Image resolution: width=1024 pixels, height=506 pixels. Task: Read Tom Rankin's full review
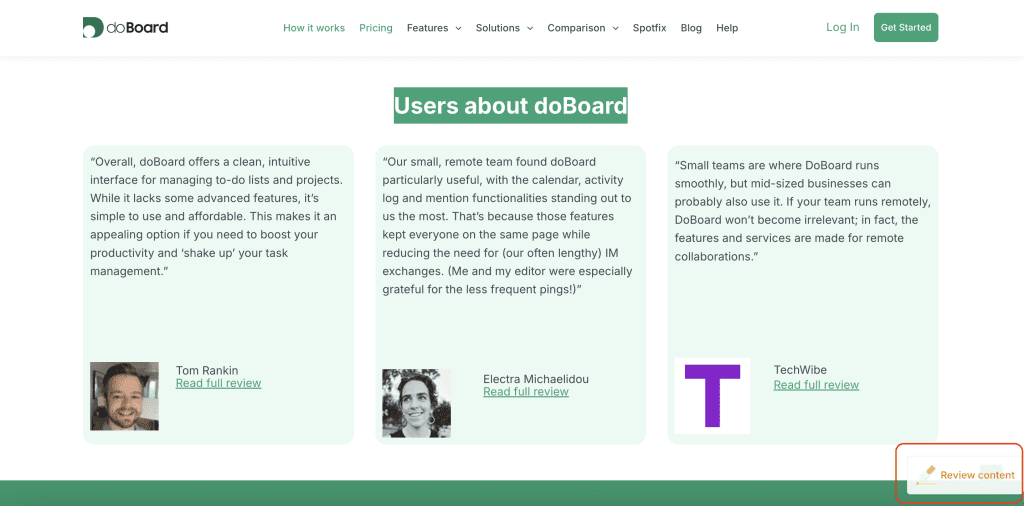[218, 383]
